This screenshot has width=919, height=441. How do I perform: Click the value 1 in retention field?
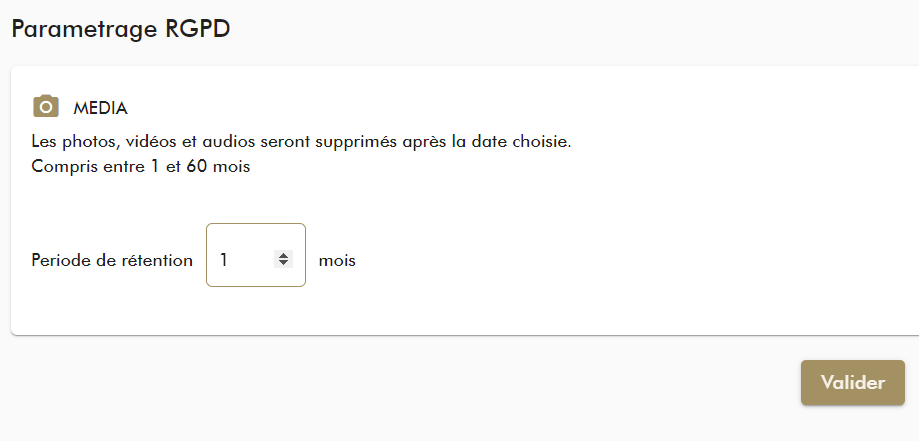click(224, 260)
